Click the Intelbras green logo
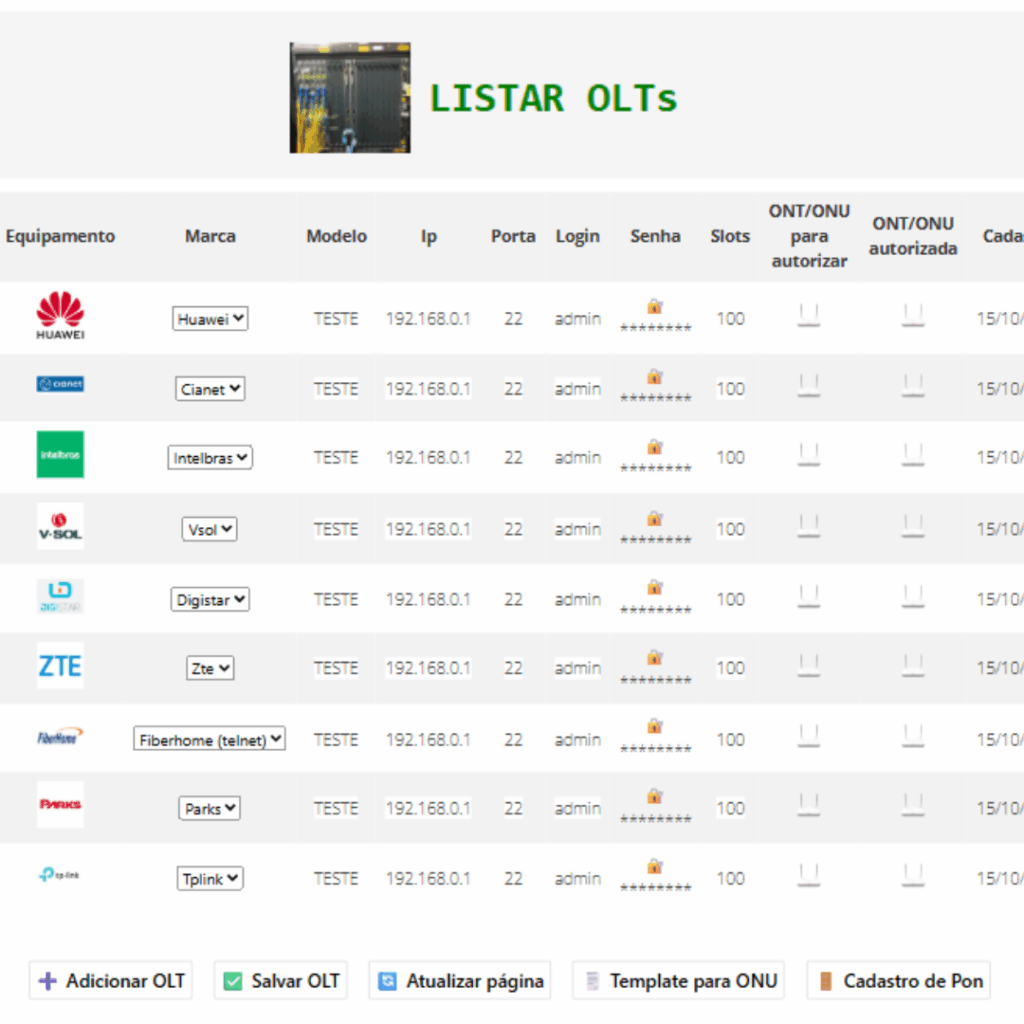 coord(60,455)
